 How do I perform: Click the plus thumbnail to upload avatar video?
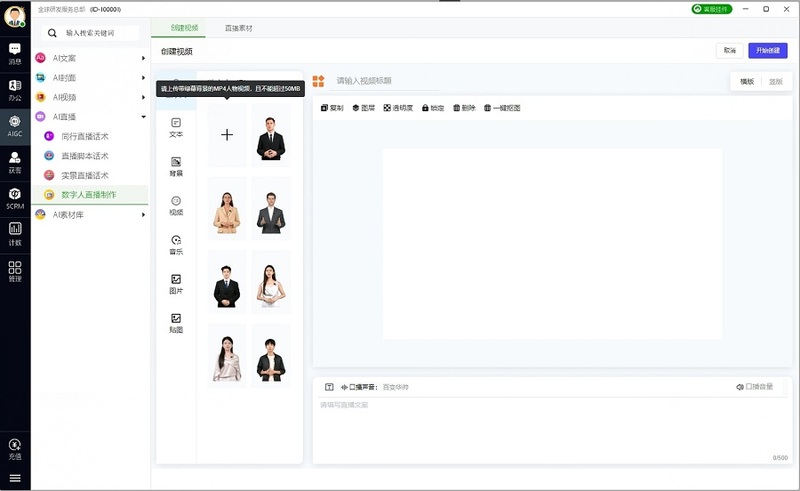coord(227,135)
